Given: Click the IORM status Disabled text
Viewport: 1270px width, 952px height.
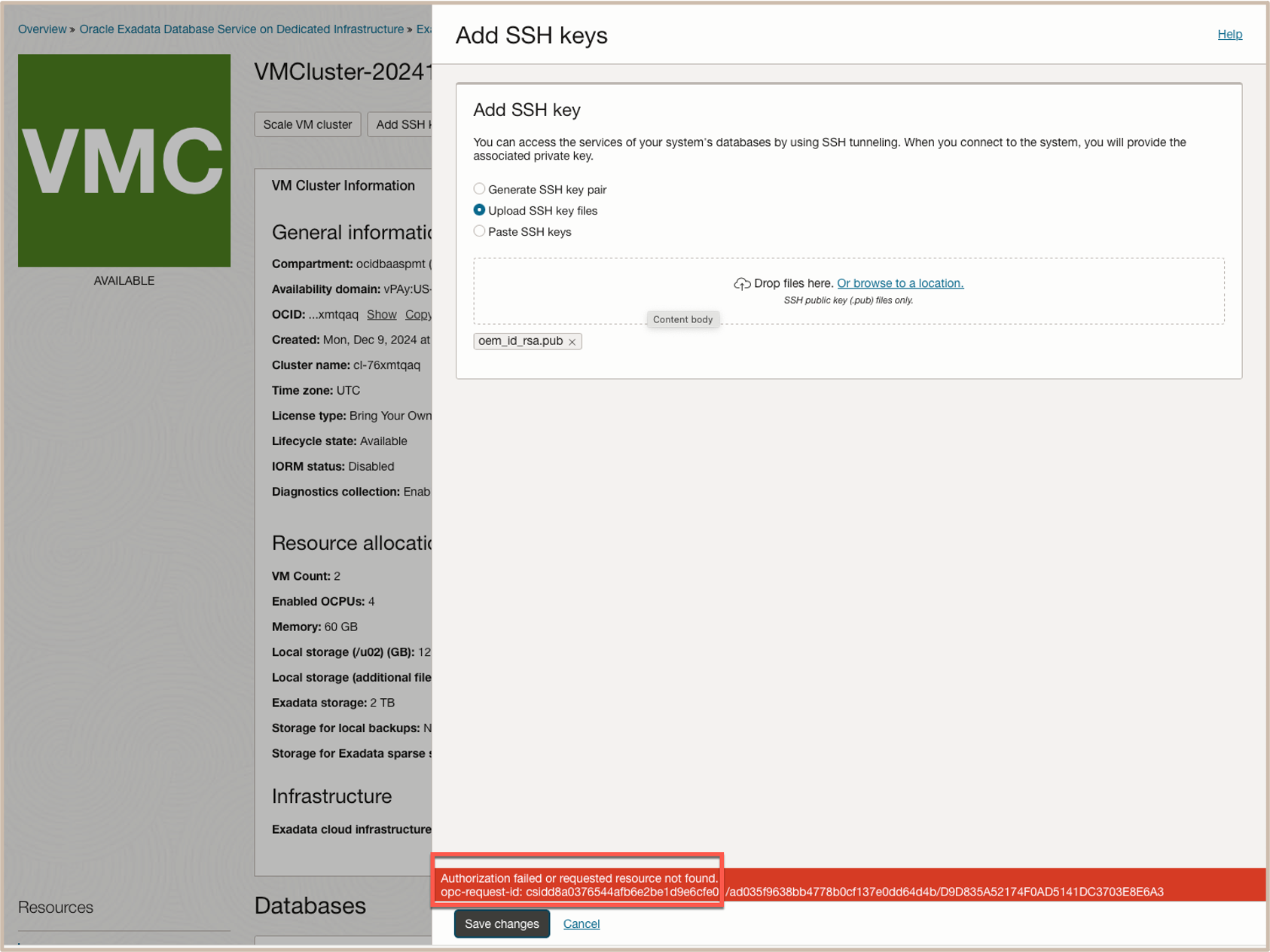Looking at the screenshot, I should pos(333,467).
